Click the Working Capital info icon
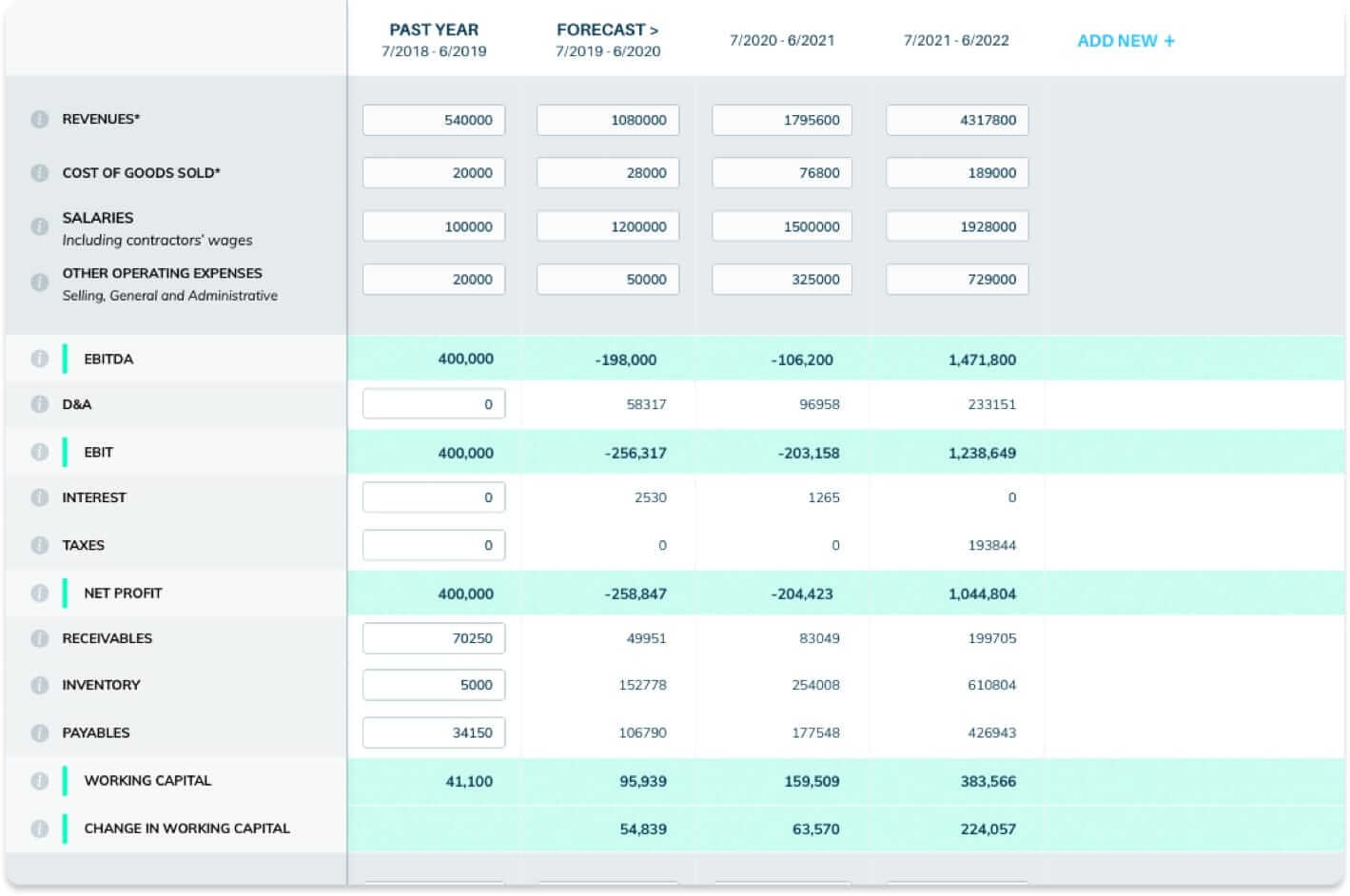Screen dimensions: 1350x896 click(39, 781)
